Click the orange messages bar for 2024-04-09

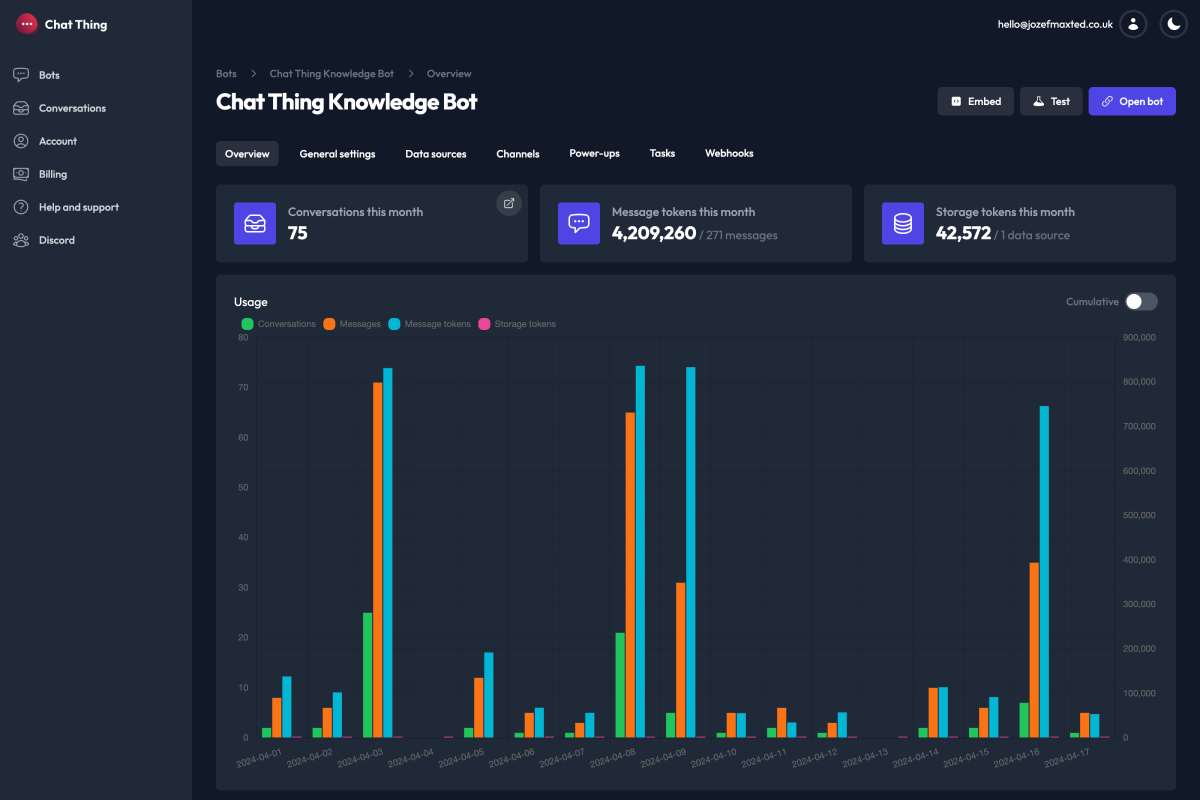coord(681,660)
